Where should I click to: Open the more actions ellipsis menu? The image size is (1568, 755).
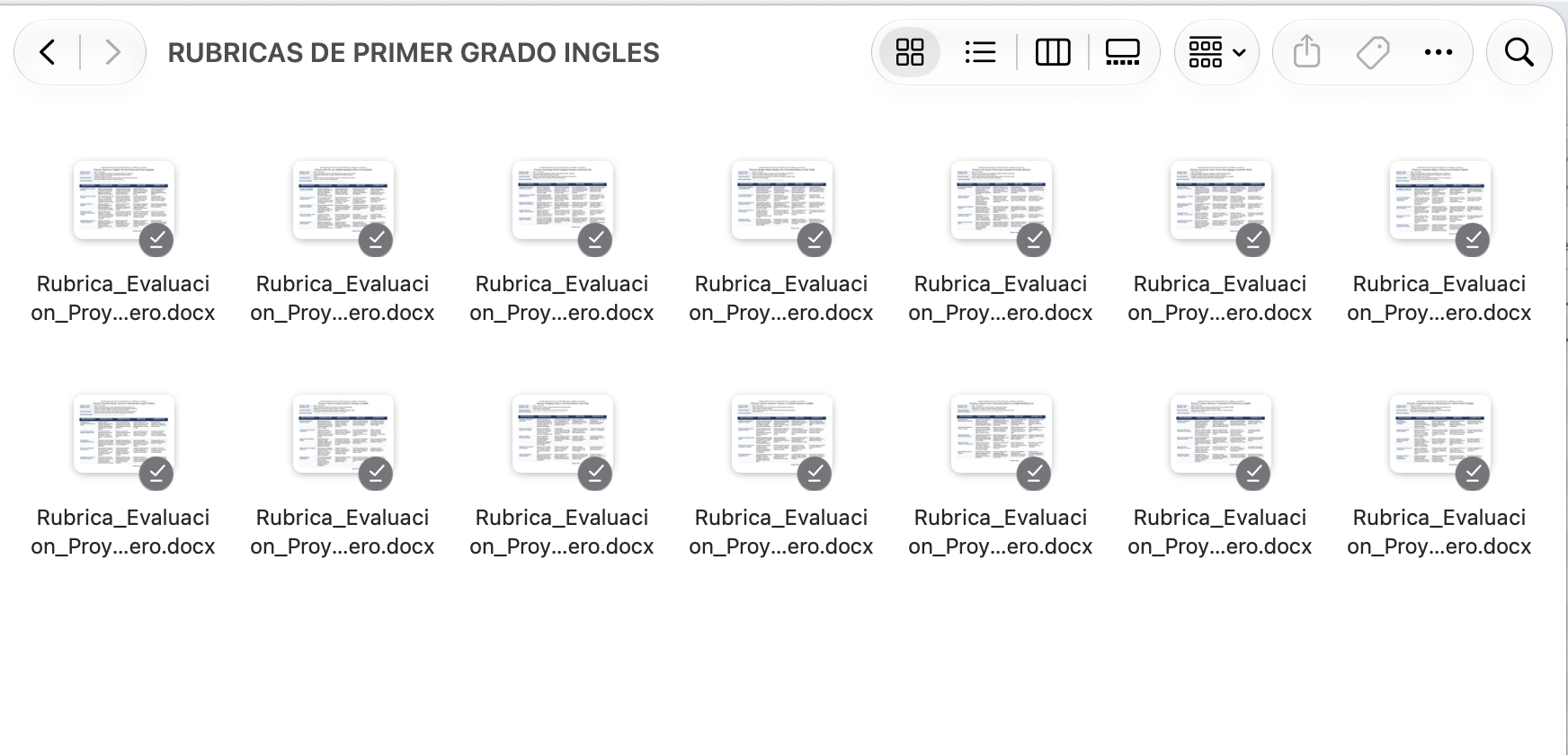click(x=1439, y=52)
